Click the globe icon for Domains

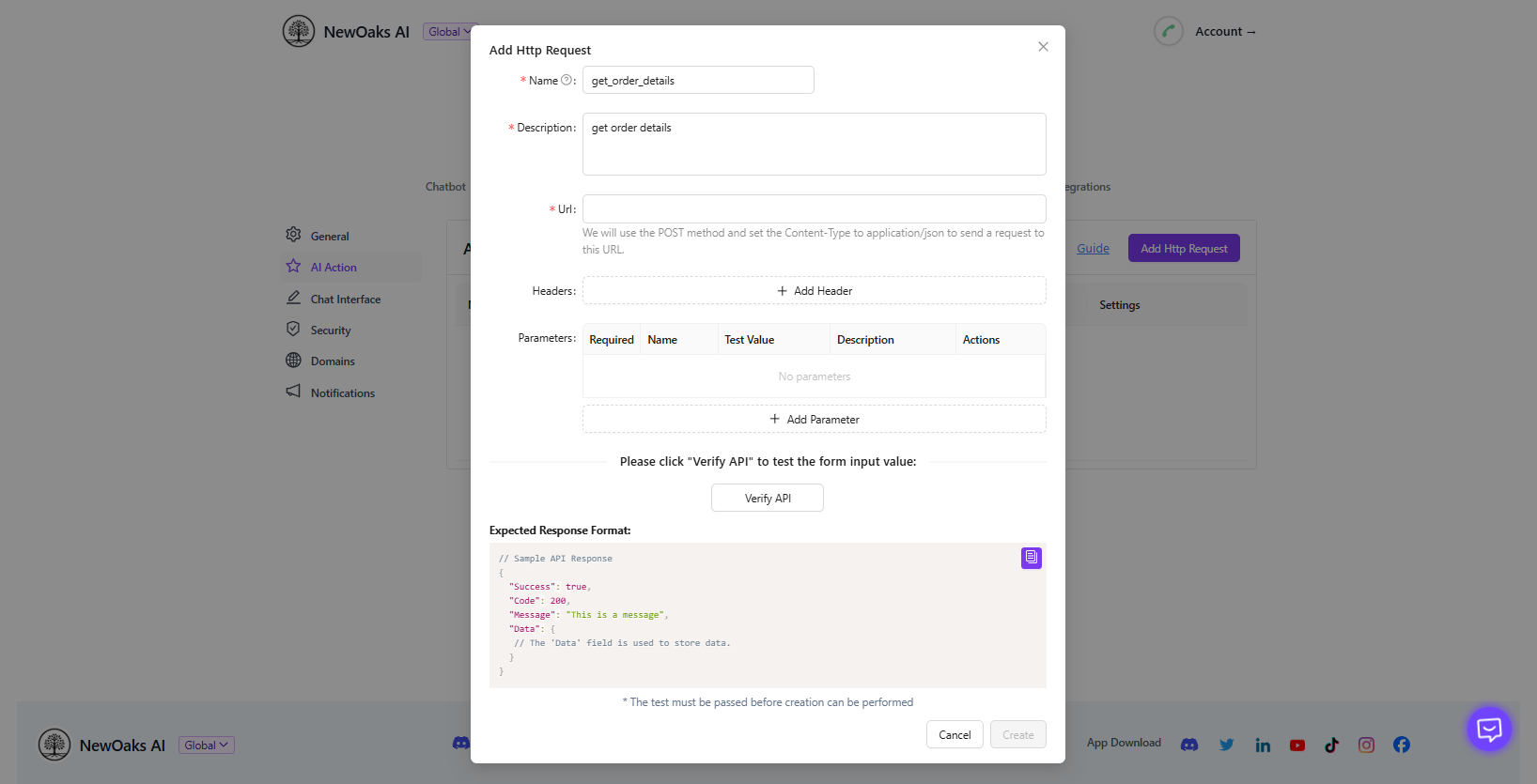click(x=293, y=361)
